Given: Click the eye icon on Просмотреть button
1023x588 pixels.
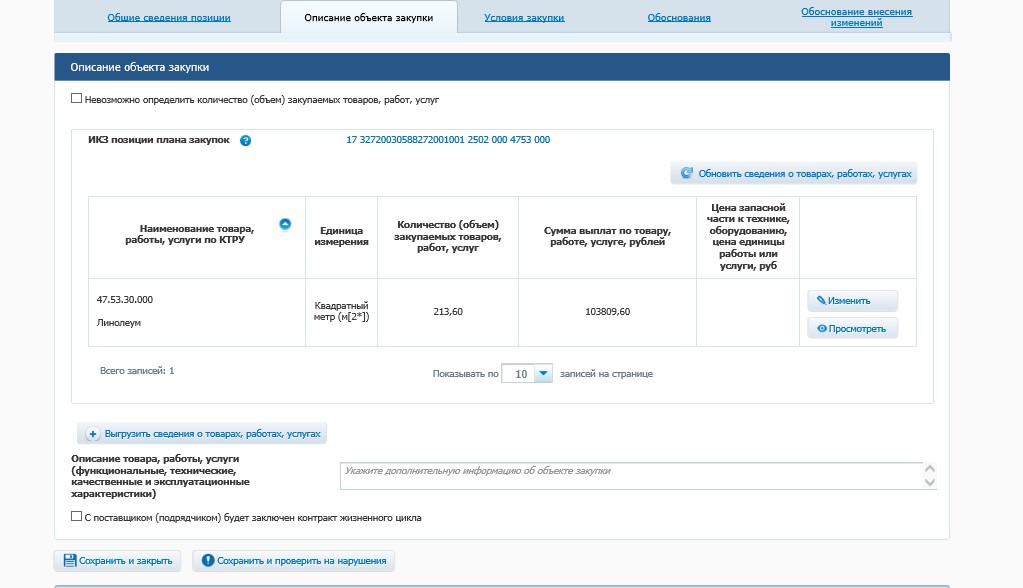Looking at the screenshot, I should coord(821,328).
